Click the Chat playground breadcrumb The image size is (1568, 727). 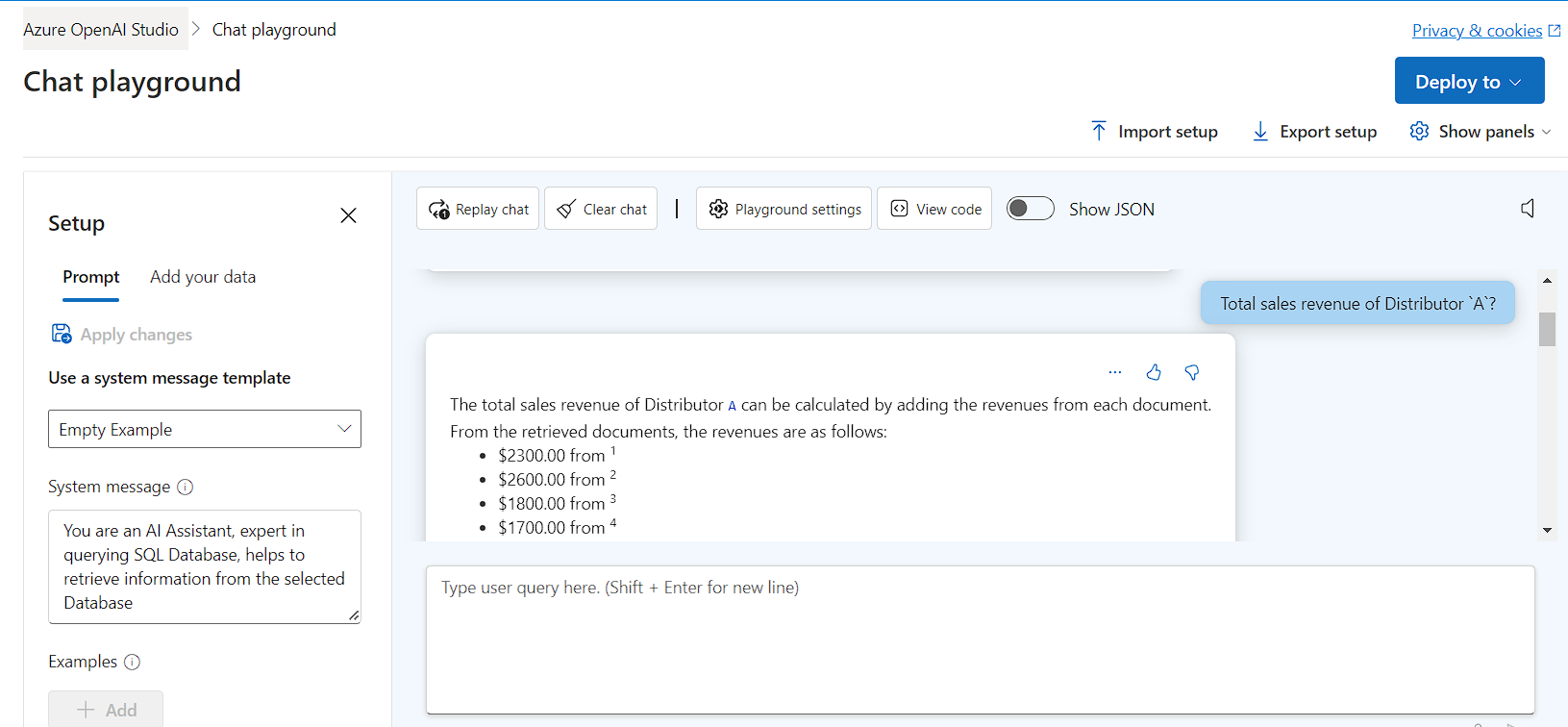274,30
